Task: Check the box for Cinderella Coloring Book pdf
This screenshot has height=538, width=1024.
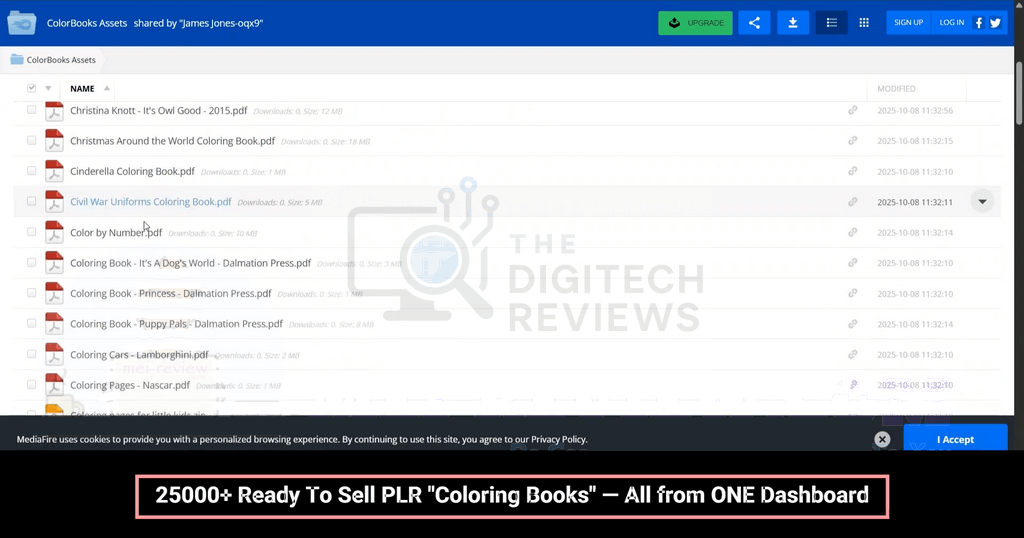Action: [31, 171]
